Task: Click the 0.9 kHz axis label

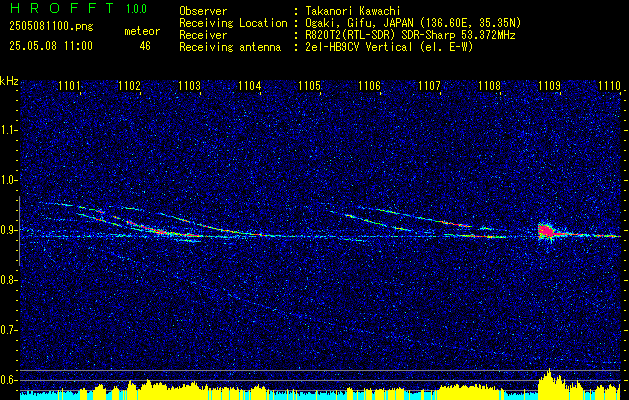Action: [9, 230]
